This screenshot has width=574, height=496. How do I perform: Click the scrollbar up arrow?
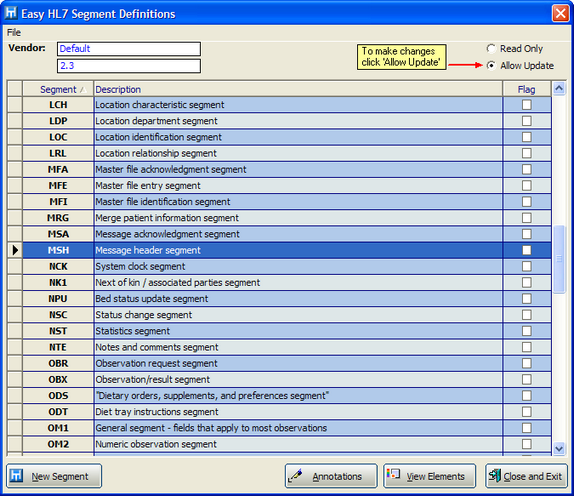[x=559, y=88]
